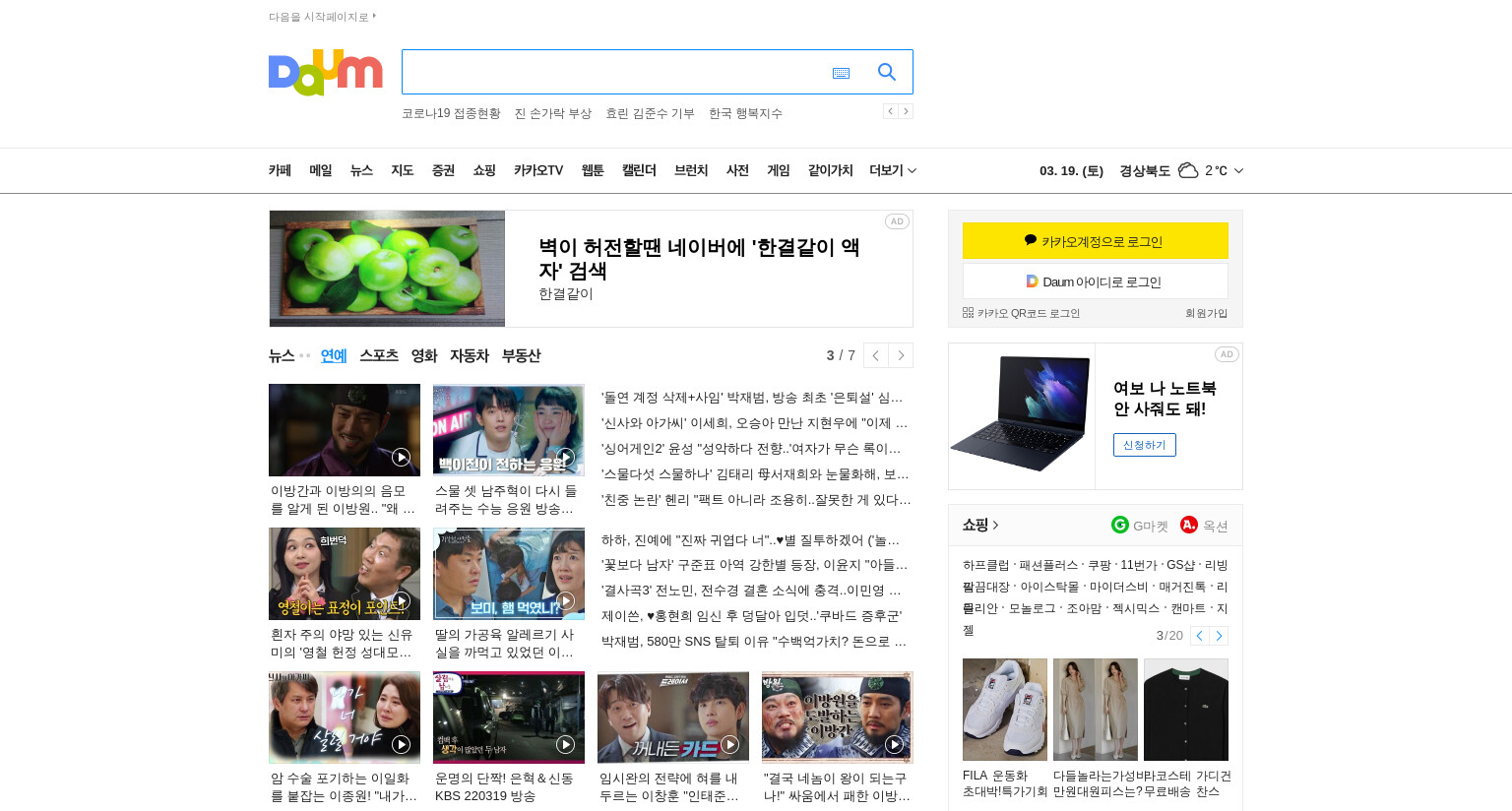Switch to the 스포츠 news tab
This screenshot has height=811, width=1512.
click(x=379, y=355)
